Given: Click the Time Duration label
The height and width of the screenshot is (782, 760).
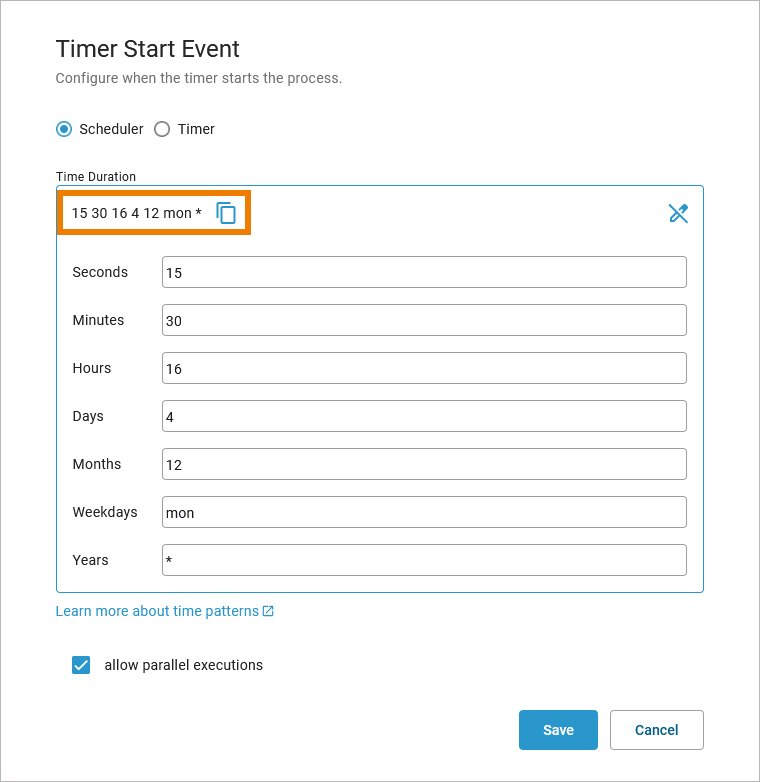Looking at the screenshot, I should pos(96,177).
